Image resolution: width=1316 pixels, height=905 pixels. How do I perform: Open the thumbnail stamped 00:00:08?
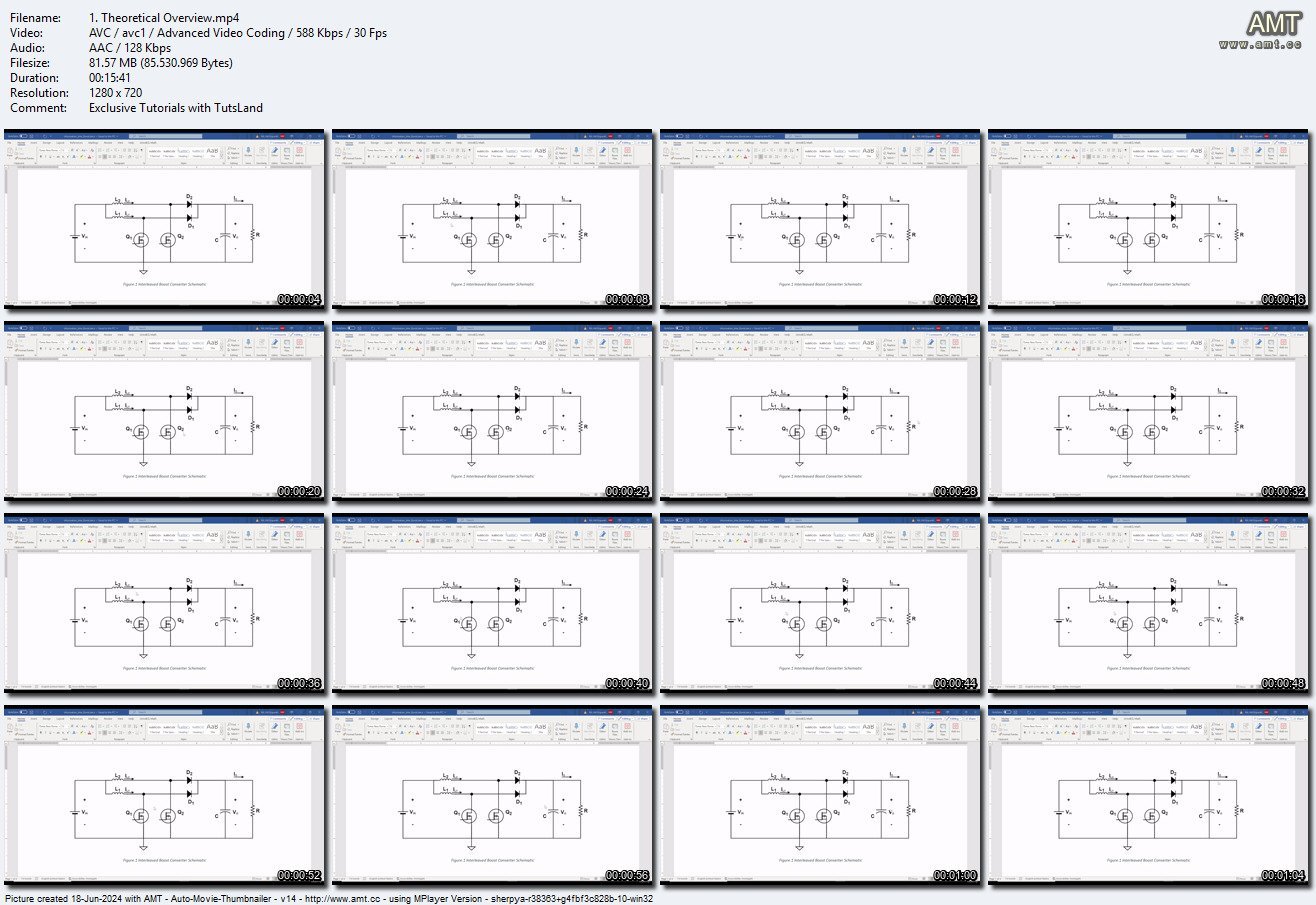pyautogui.click(x=493, y=218)
